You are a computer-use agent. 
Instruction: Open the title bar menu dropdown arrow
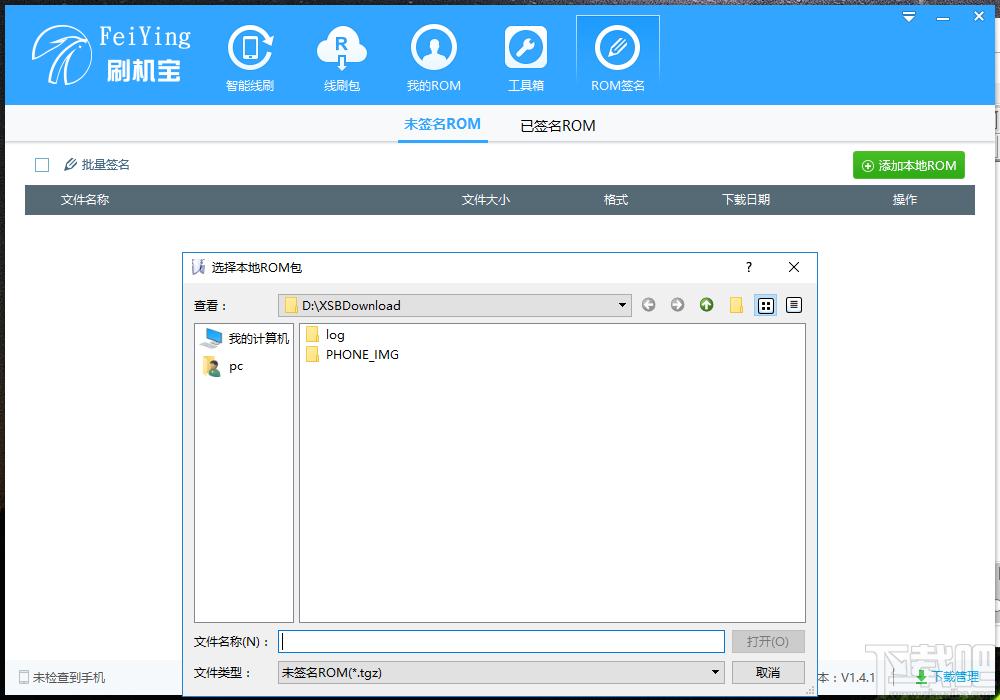909,17
